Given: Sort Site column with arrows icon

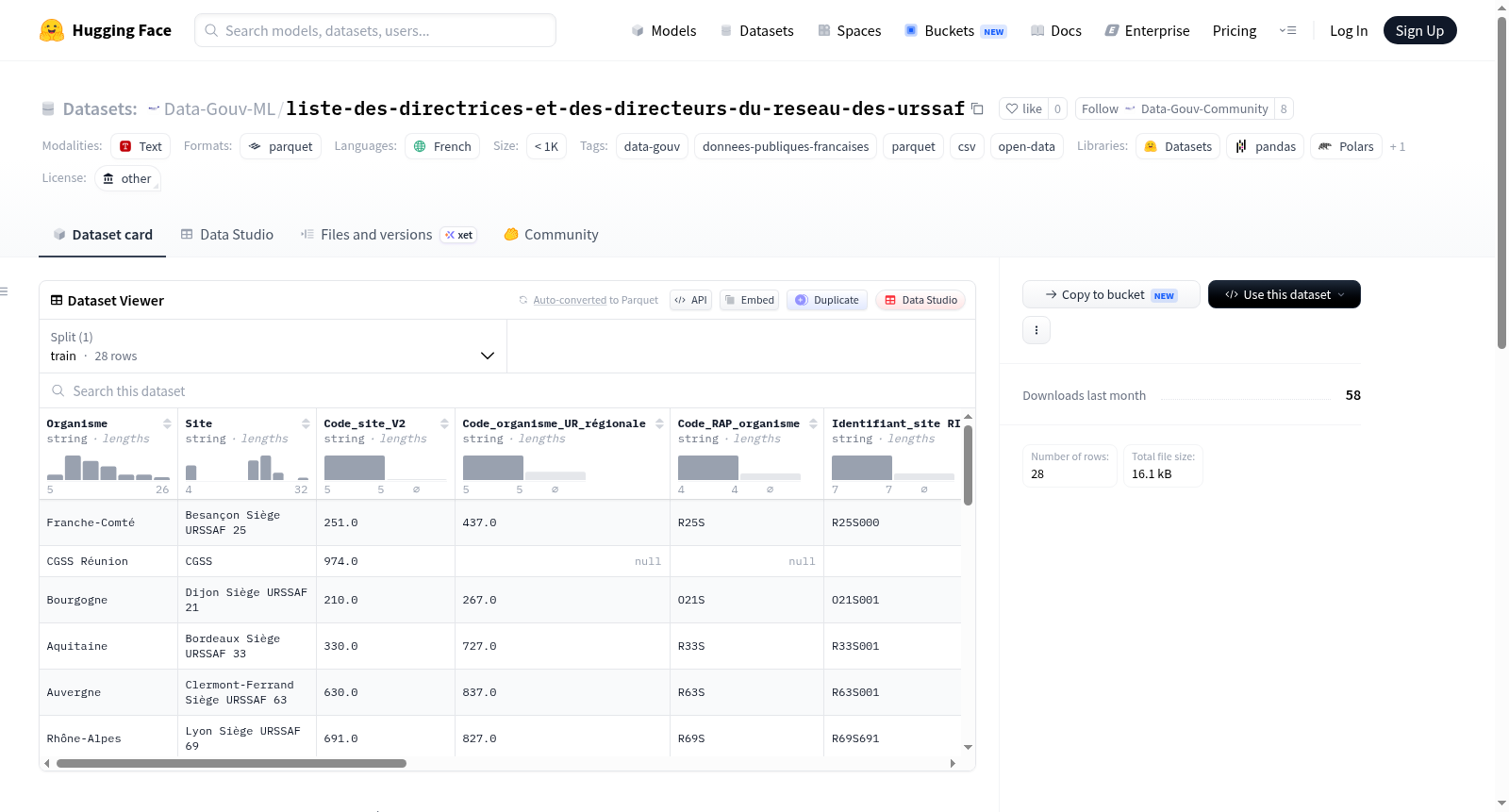Looking at the screenshot, I should point(306,423).
